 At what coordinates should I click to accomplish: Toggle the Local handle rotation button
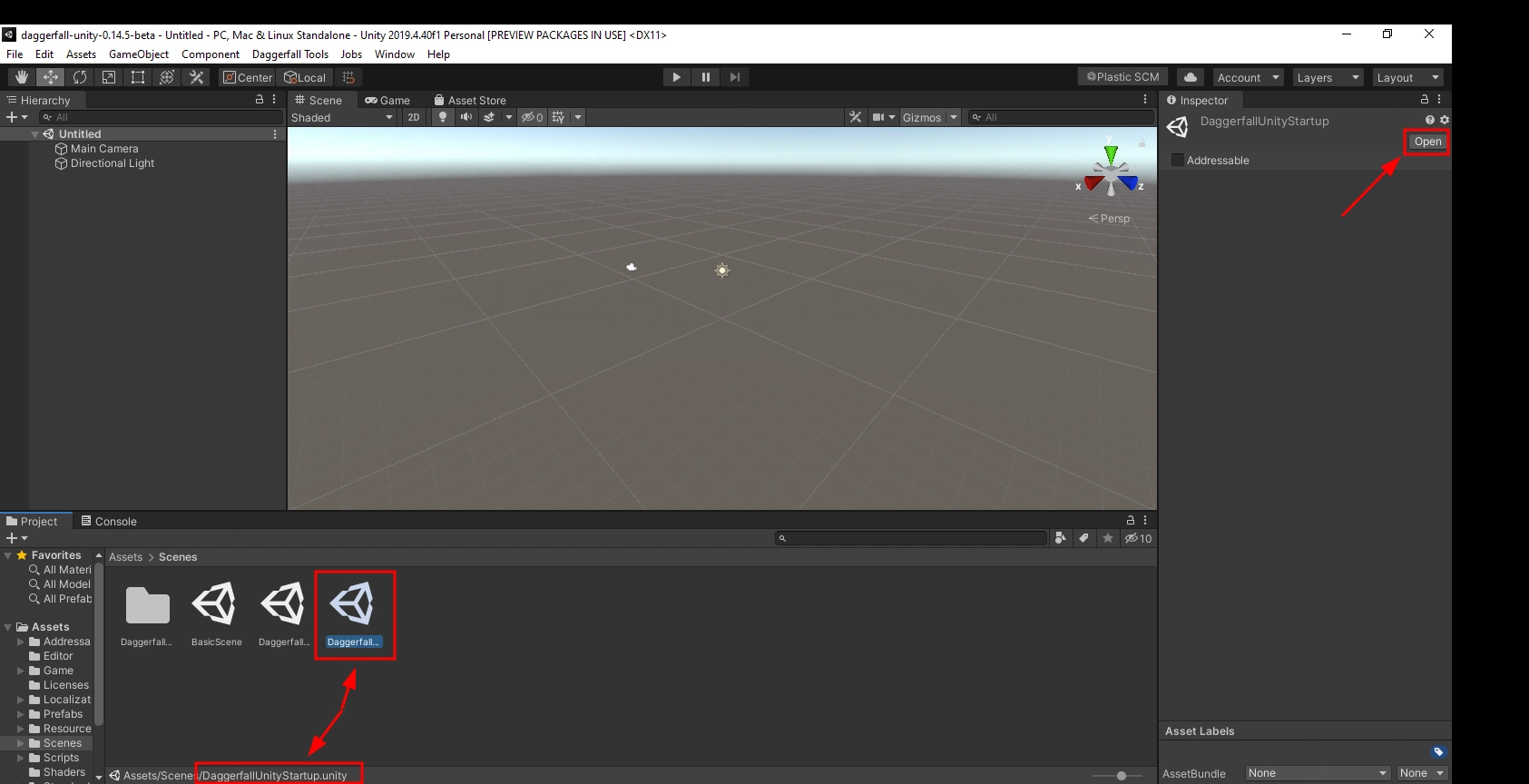pyautogui.click(x=305, y=77)
